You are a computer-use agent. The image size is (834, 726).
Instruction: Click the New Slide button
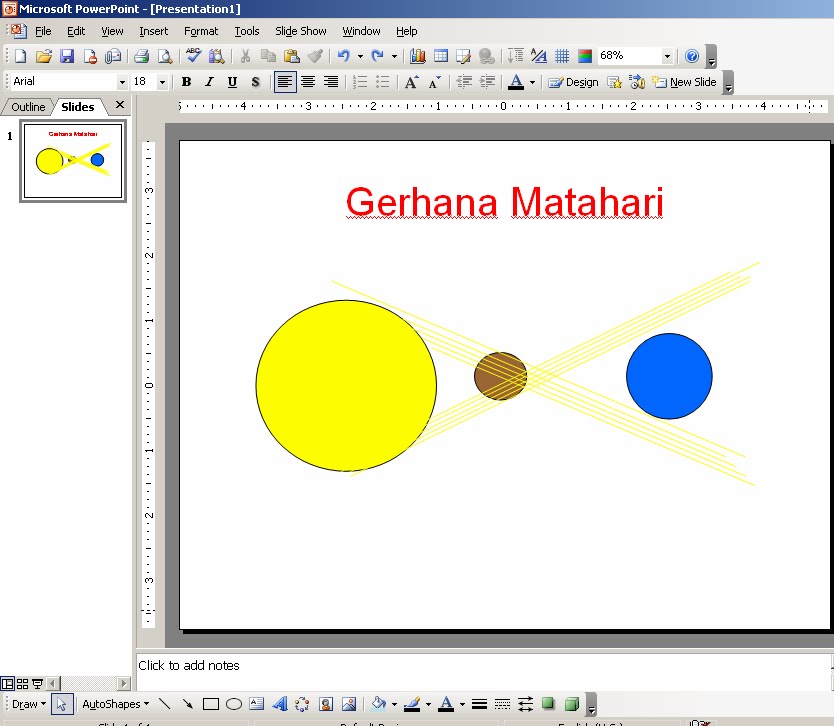click(688, 81)
